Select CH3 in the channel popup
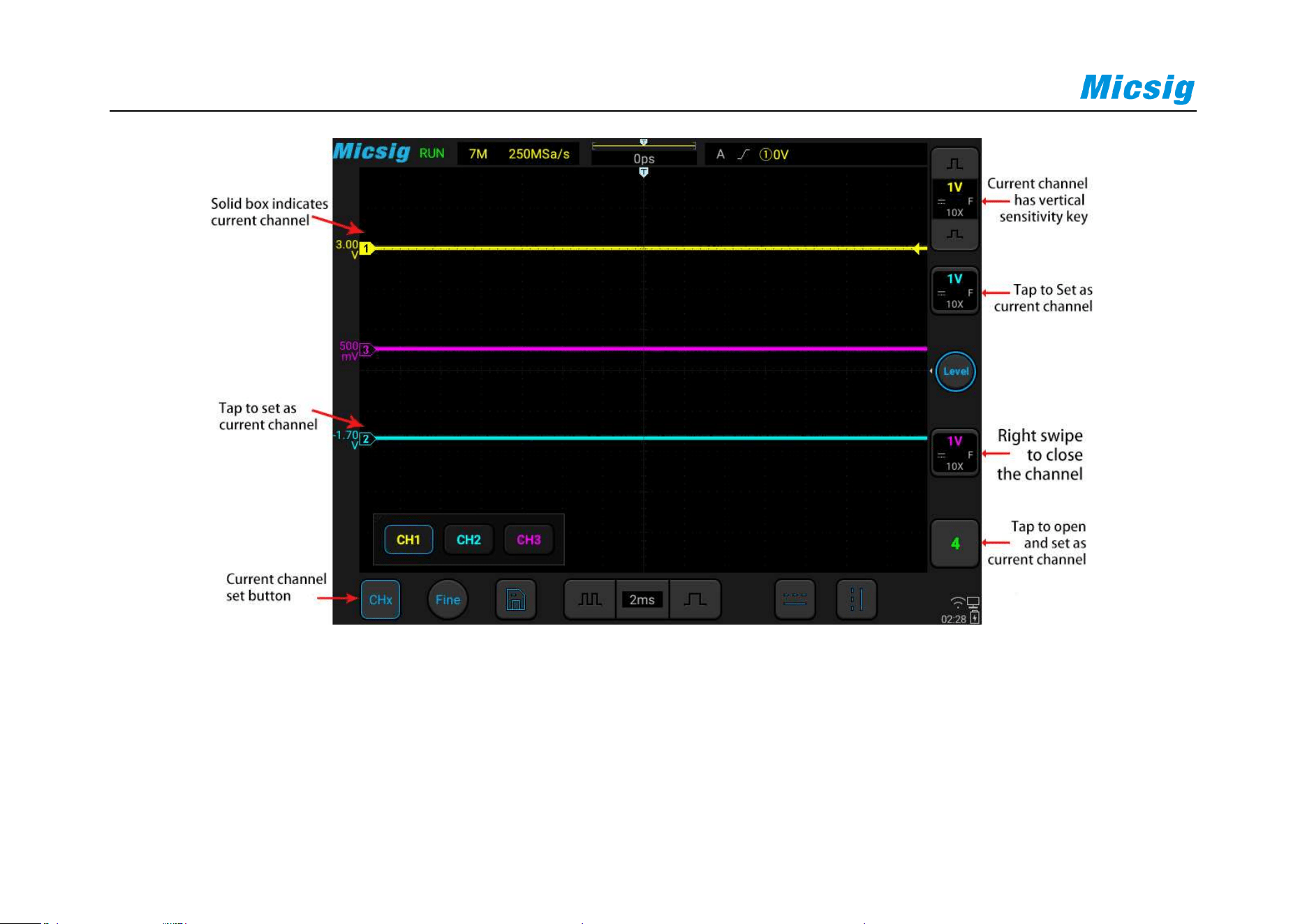 529,539
